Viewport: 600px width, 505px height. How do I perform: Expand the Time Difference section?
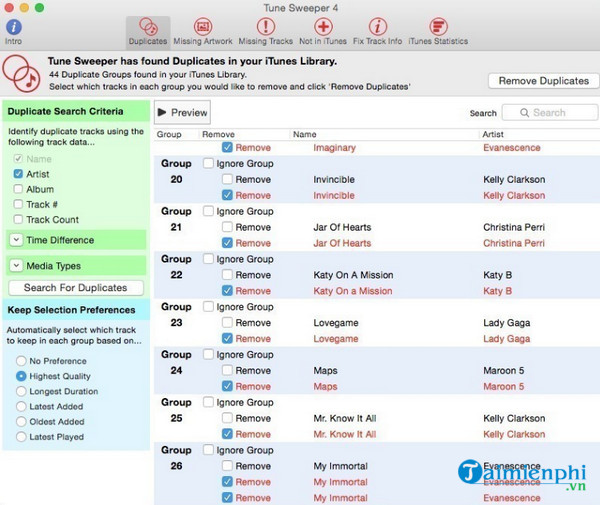16,240
